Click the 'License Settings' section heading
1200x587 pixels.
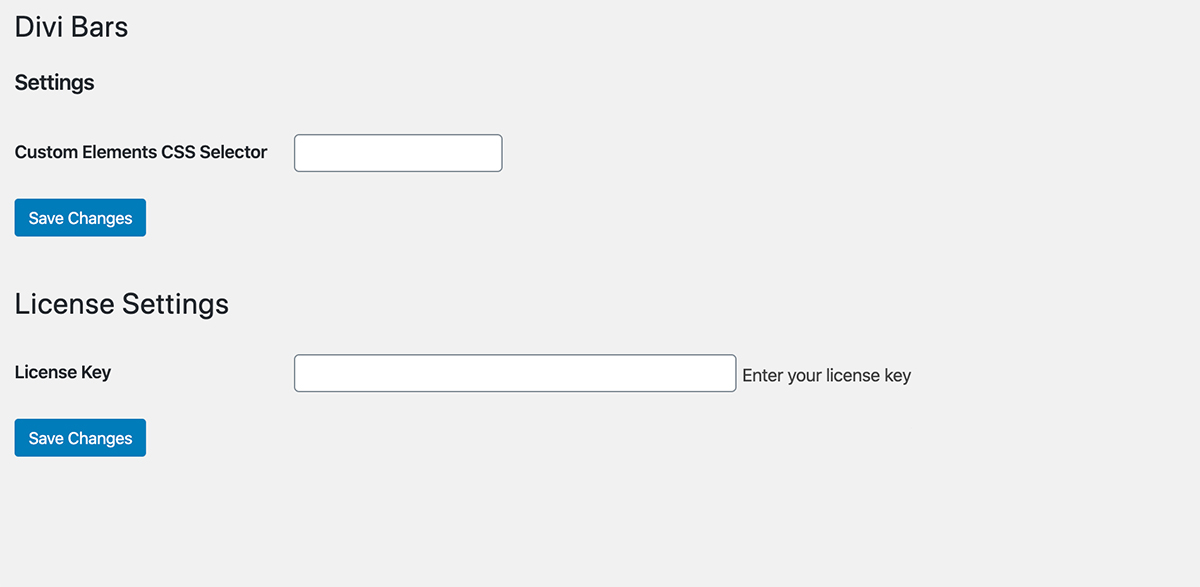[122, 304]
